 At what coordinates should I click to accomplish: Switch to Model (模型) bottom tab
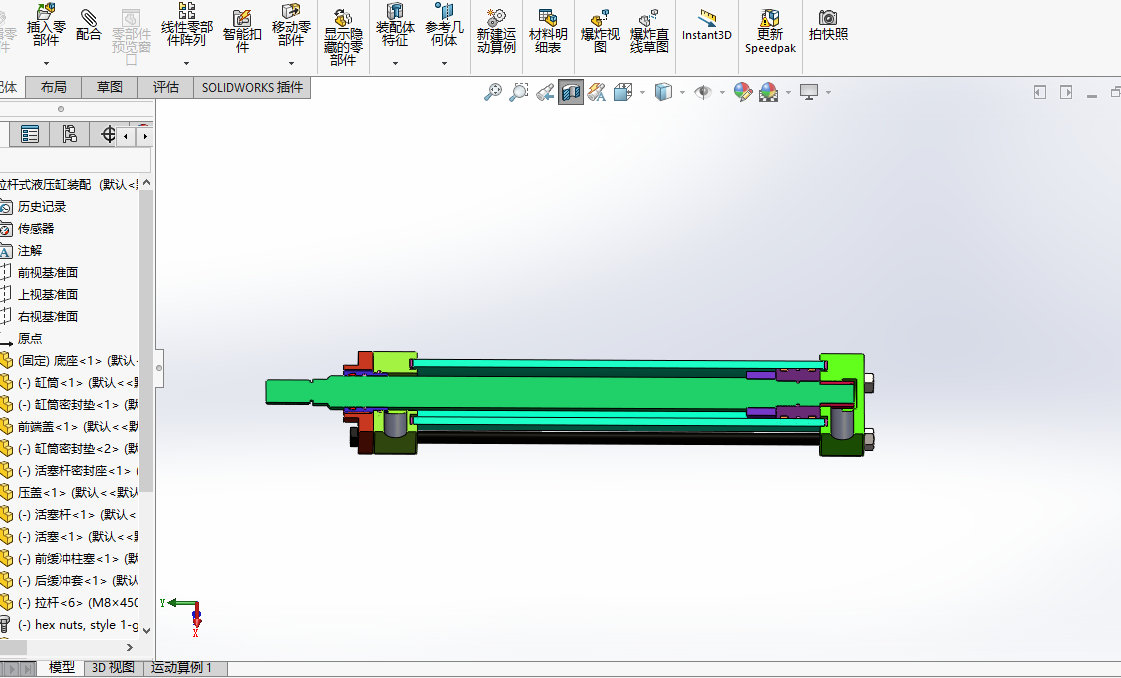61,667
